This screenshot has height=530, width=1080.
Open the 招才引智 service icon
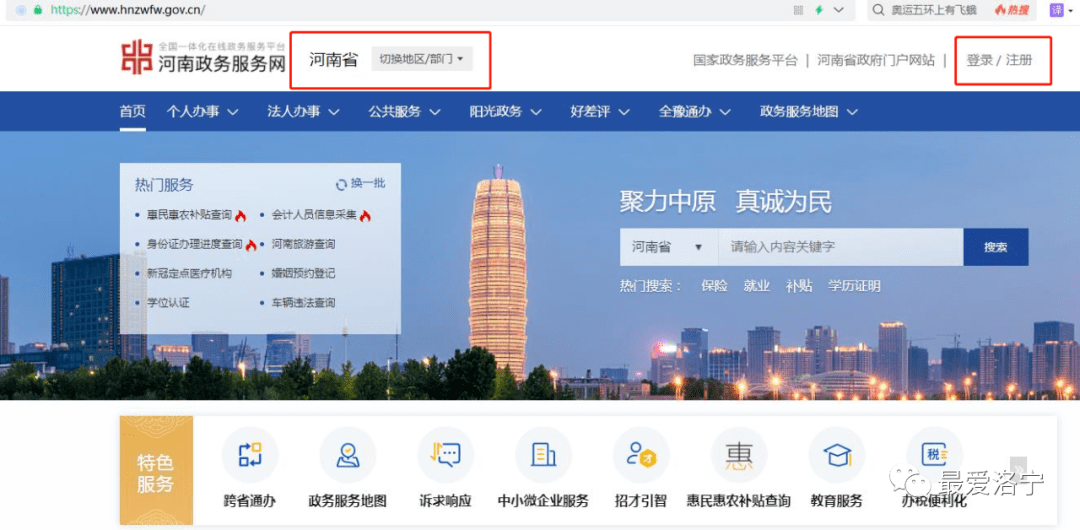(641, 456)
